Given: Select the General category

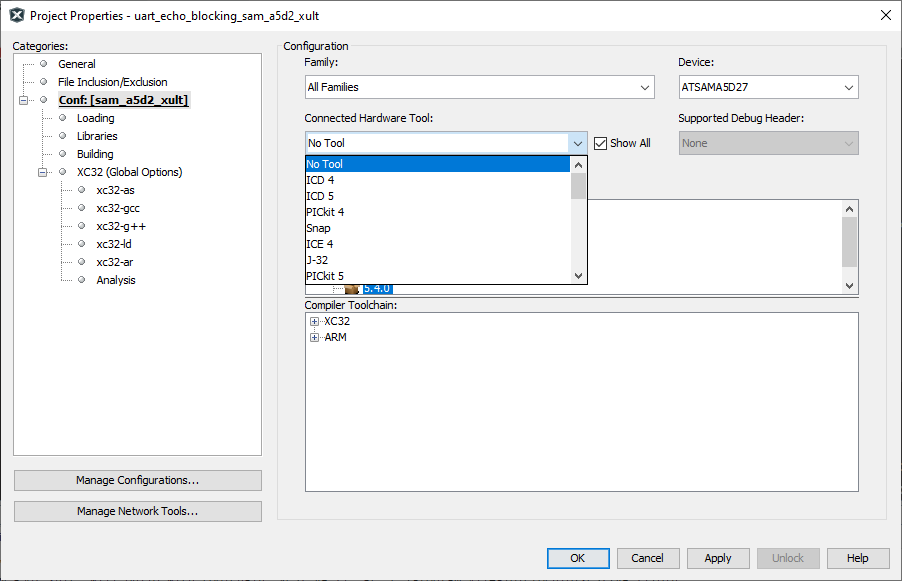Looking at the screenshot, I should (77, 64).
